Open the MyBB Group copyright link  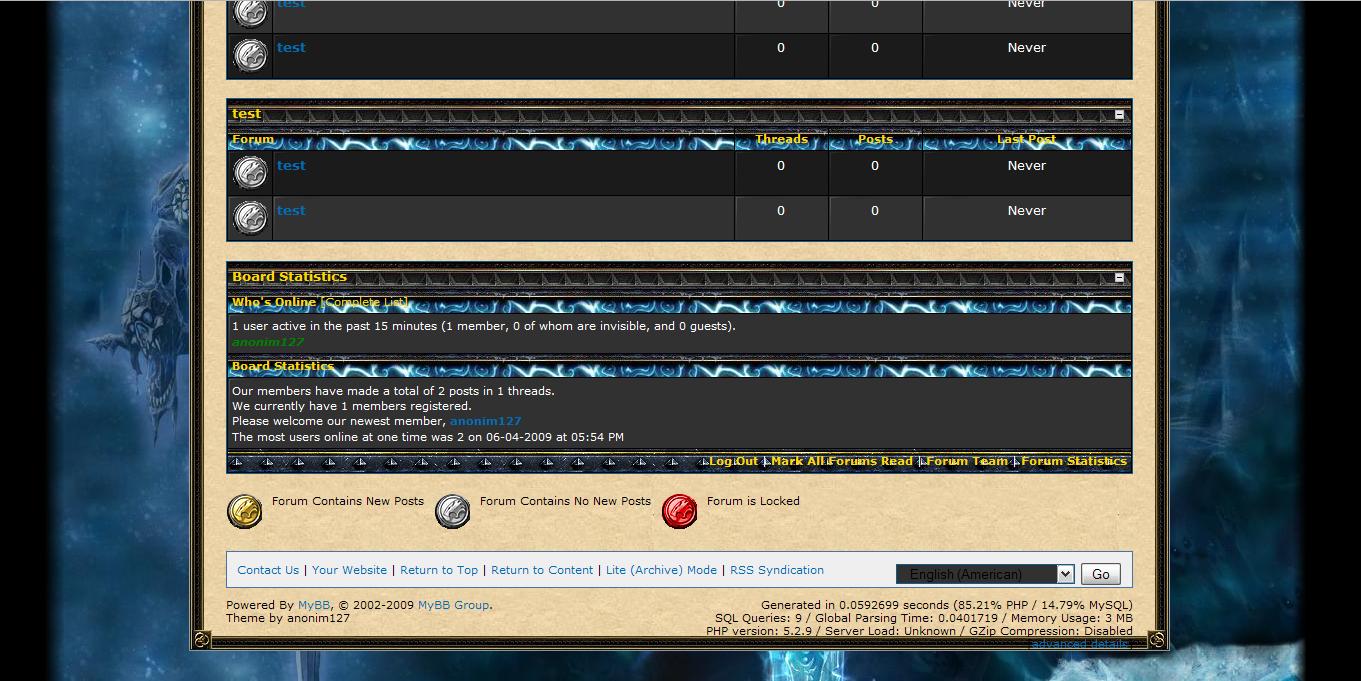pyautogui.click(x=453, y=605)
